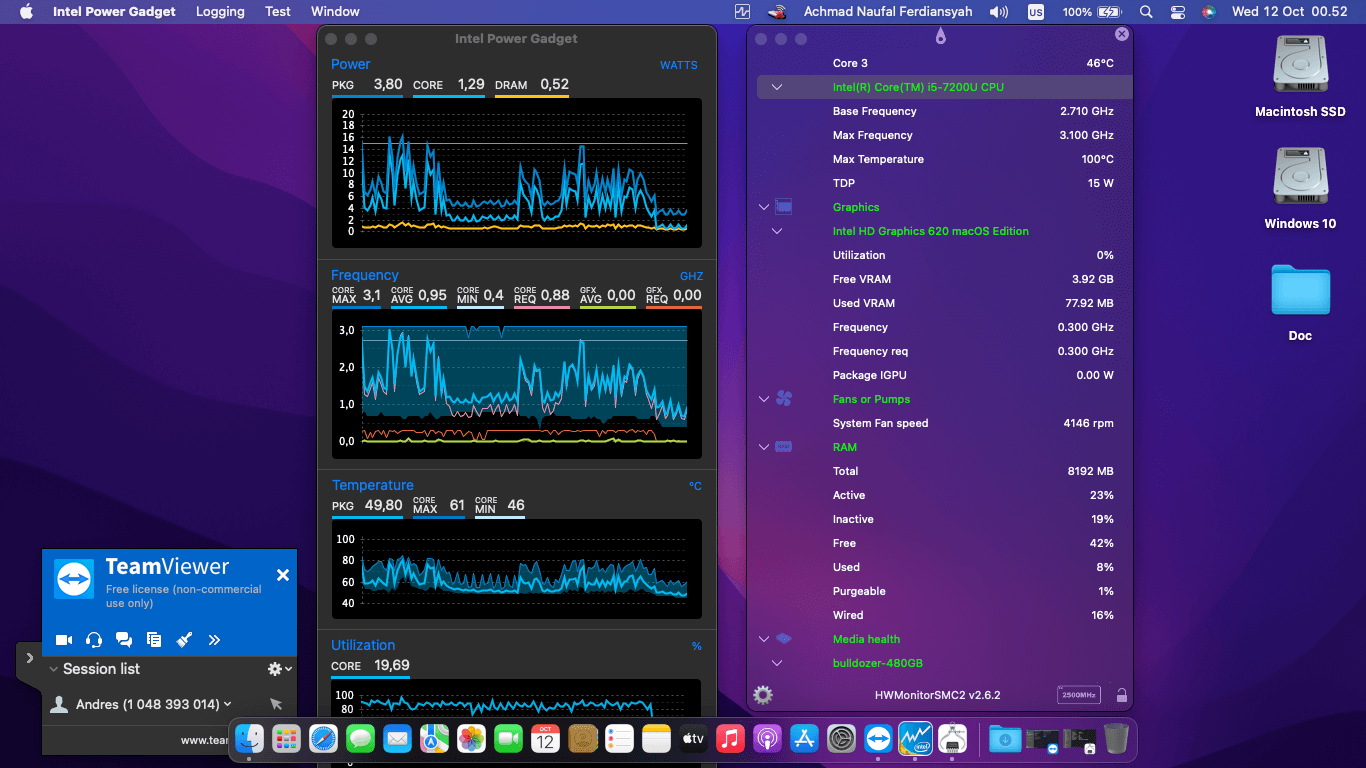Collapse Intel HD Graphics 620 subsection
Image resolution: width=1366 pixels, height=768 pixels.
click(x=777, y=231)
